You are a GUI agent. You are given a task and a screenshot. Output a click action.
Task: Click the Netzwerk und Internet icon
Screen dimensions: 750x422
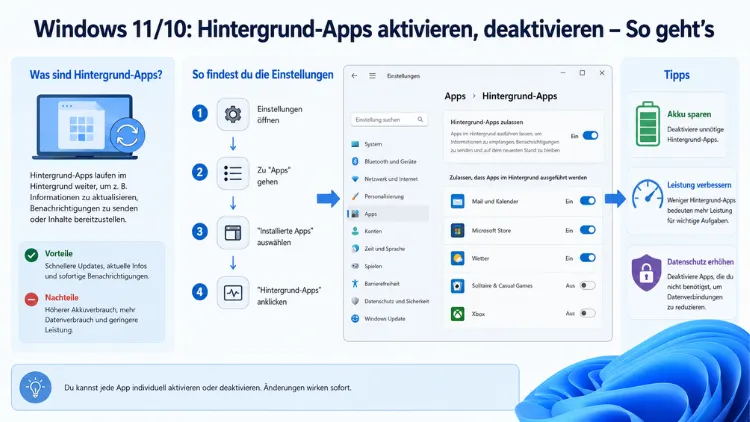(x=355, y=179)
